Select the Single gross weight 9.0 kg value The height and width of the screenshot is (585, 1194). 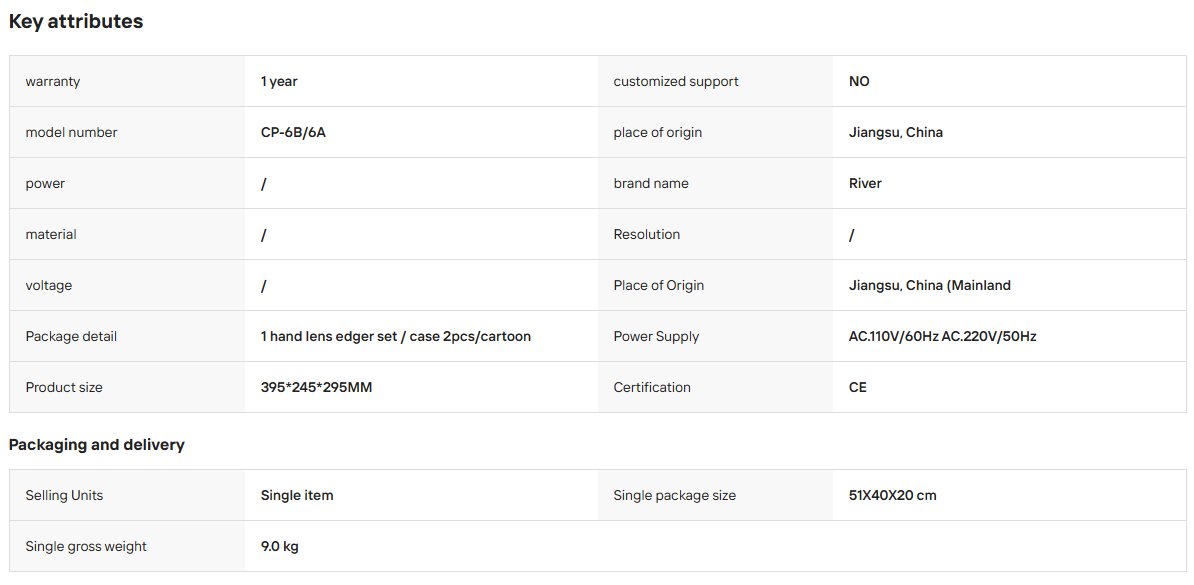(x=279, y=547)
